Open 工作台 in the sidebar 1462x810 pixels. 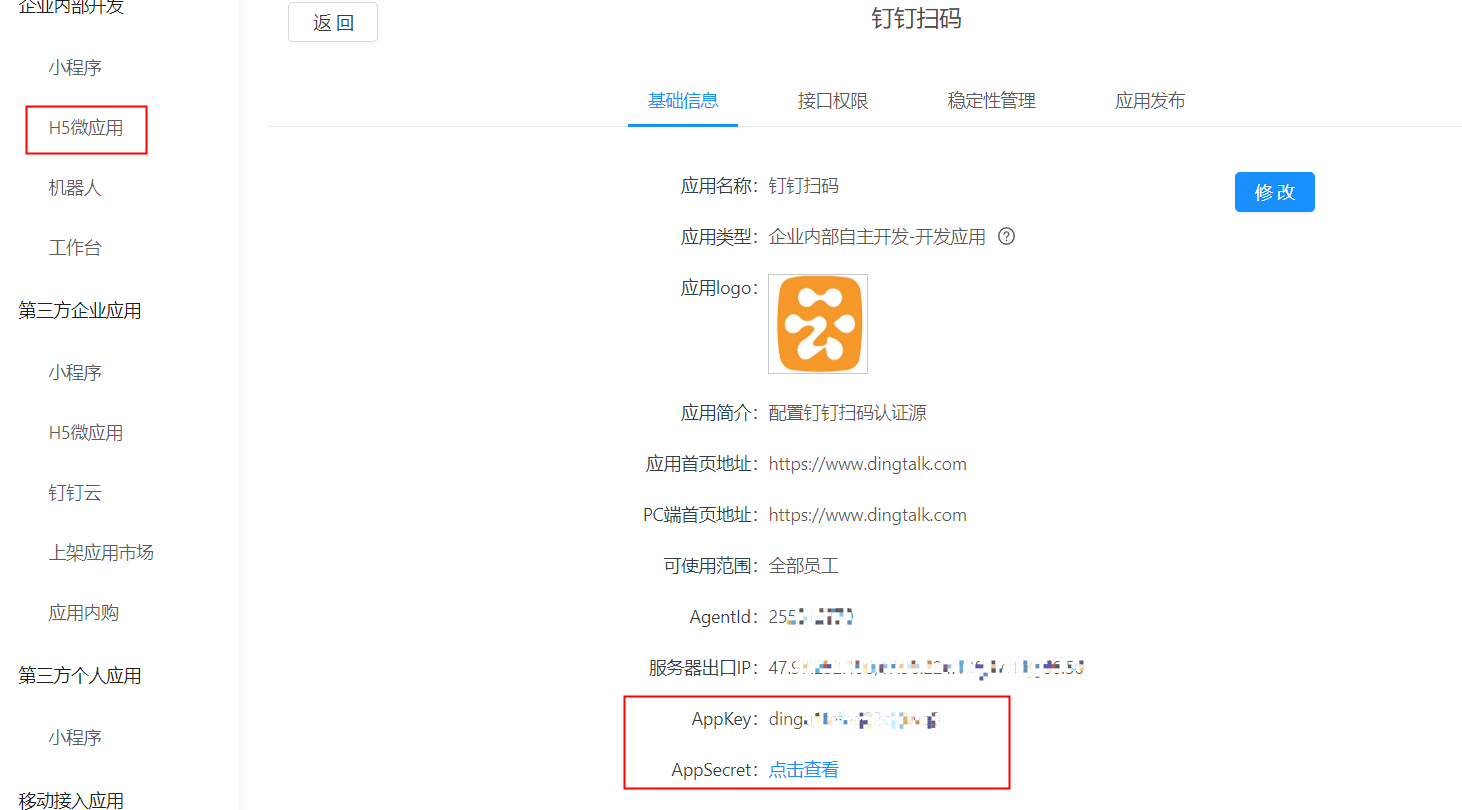click(x=75, y=248)
